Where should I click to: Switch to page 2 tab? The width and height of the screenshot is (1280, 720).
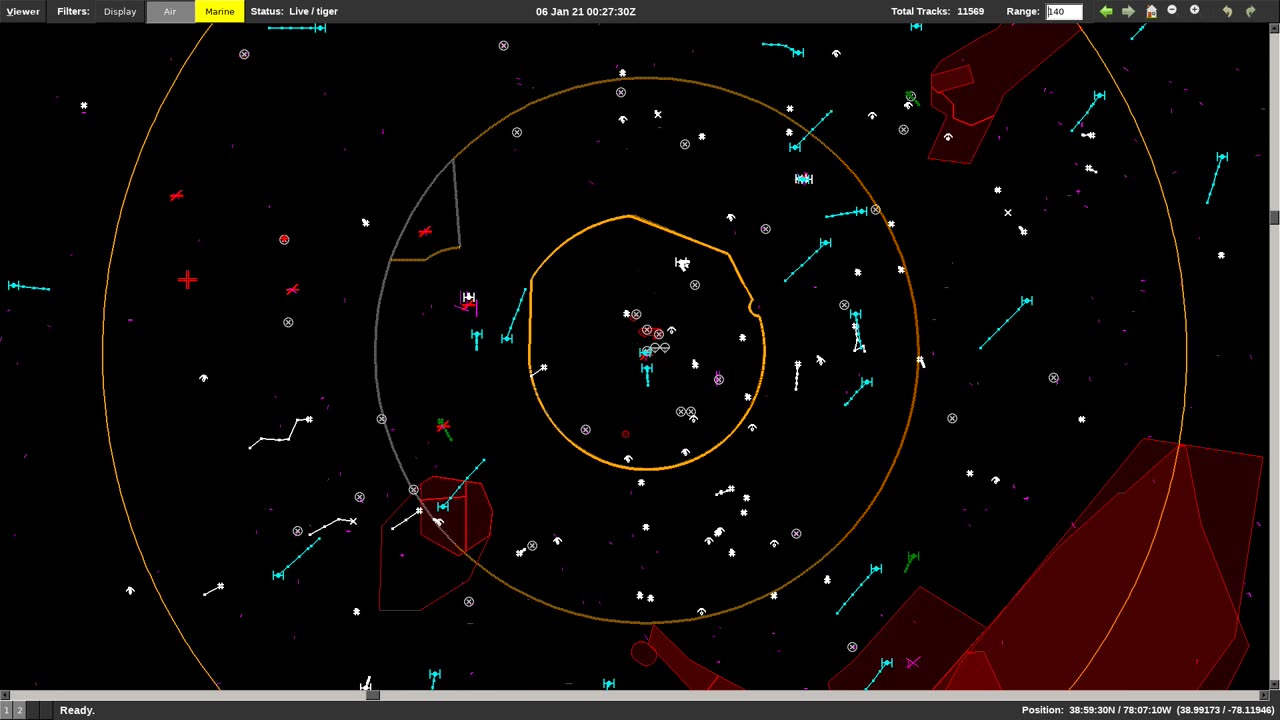pos(19,710)
